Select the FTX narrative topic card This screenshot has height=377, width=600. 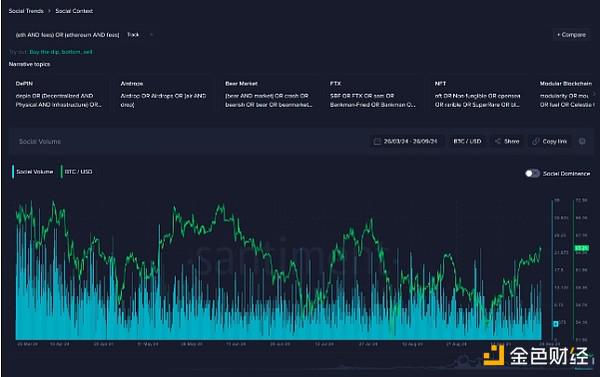[373, 94]
